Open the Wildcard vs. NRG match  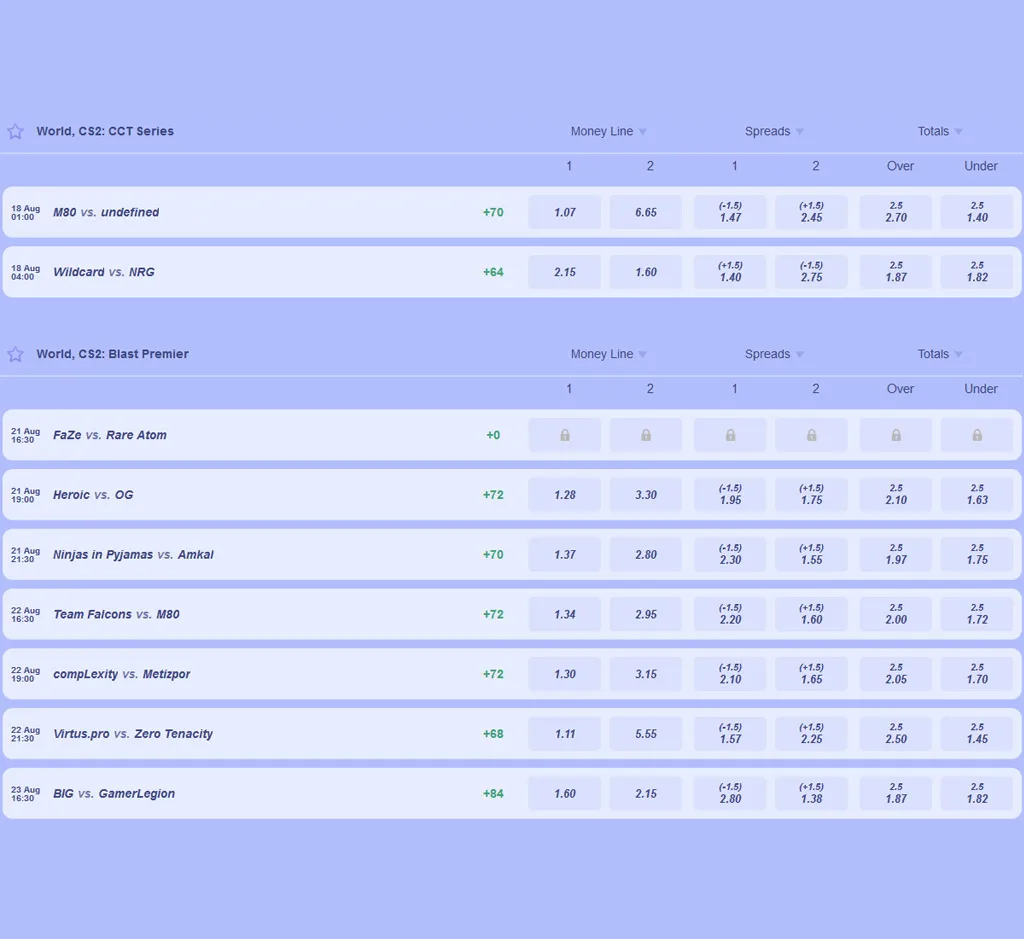(x=104, y=272)
